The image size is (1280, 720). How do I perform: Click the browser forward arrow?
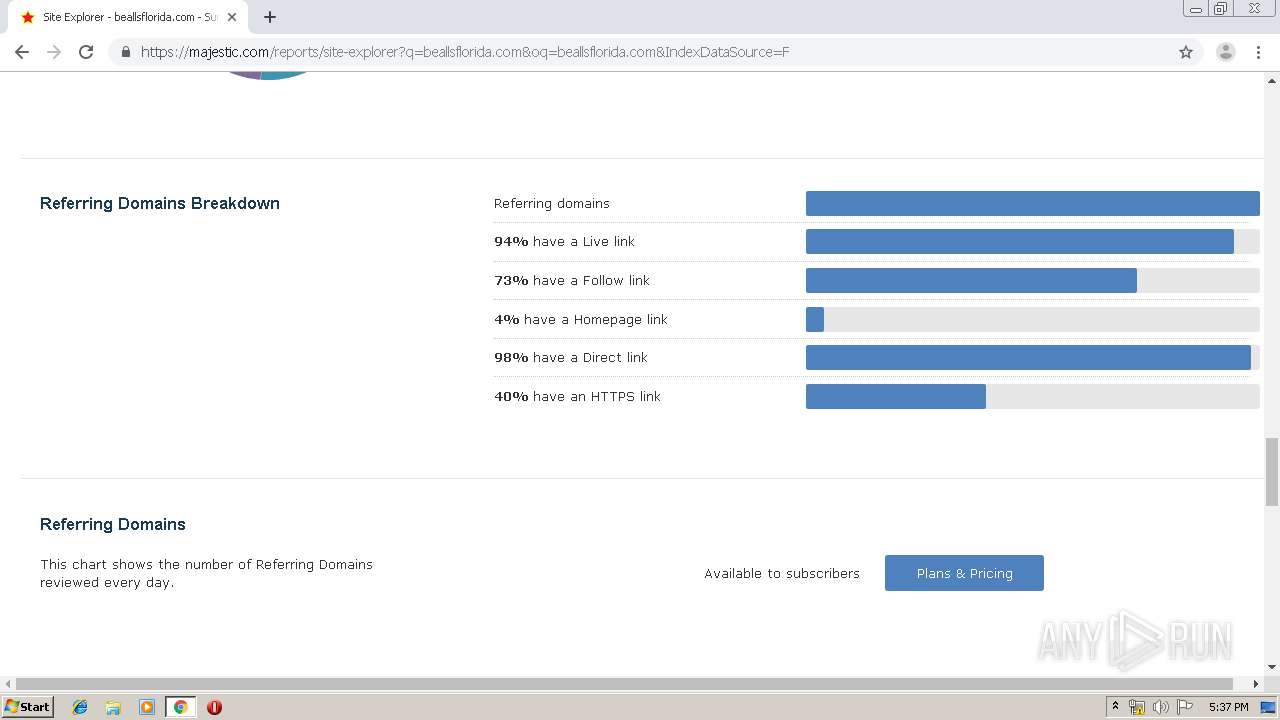point(54,52)
